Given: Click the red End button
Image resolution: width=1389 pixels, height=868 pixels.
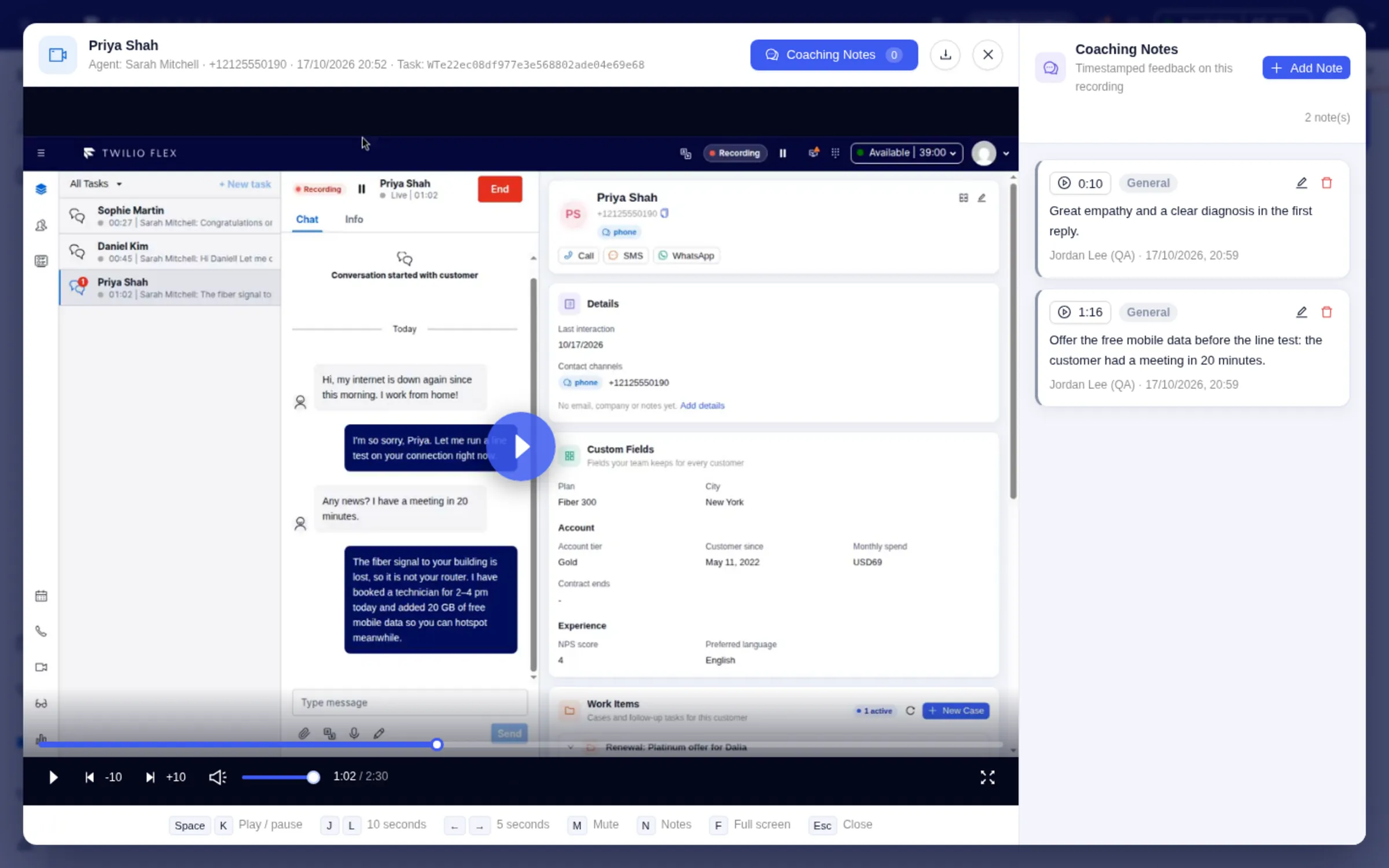Looking at the screenshot, I should pyautogui.click(x=499, y=189).
